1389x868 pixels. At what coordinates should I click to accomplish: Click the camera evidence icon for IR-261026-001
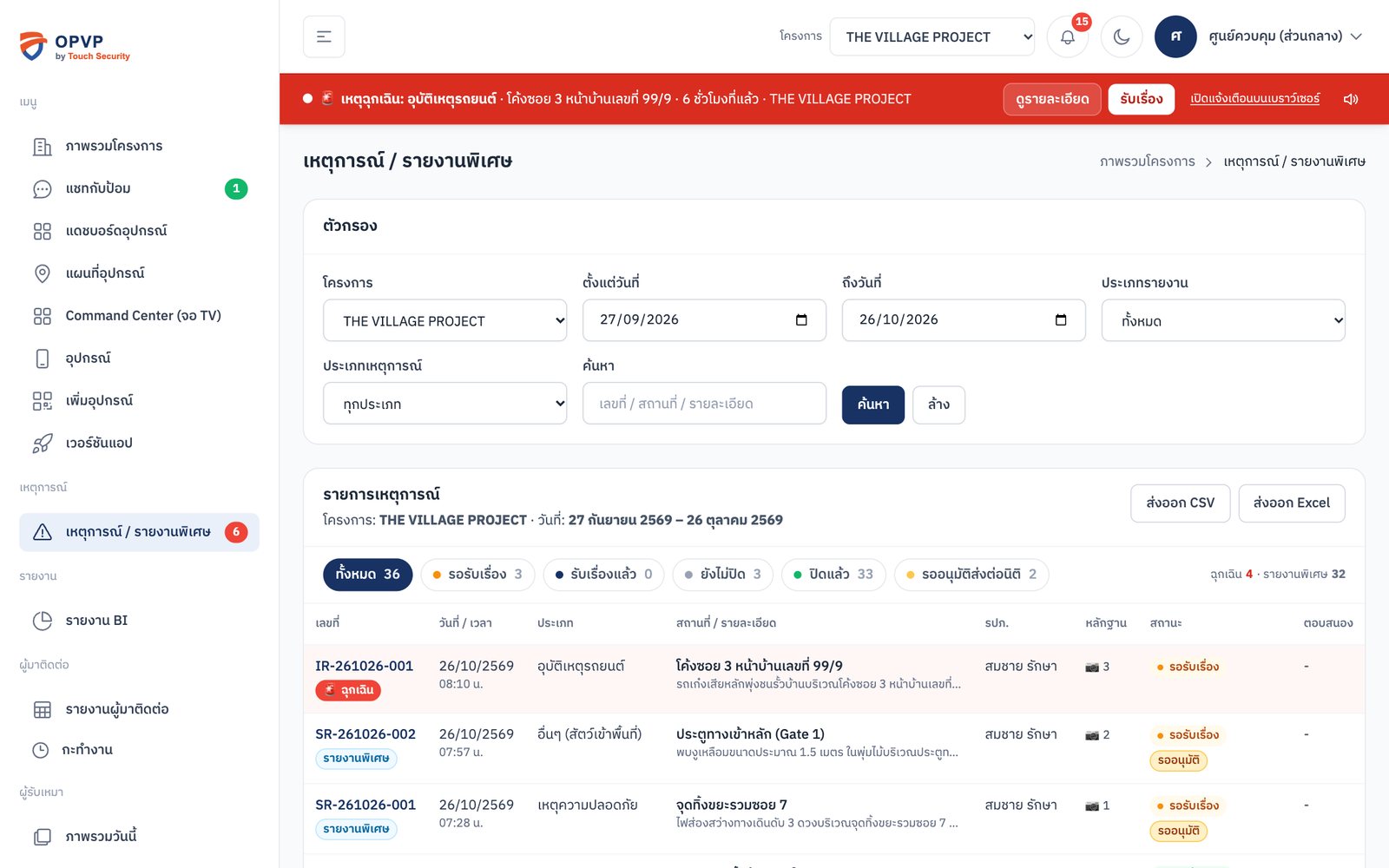coord(1092,667)
